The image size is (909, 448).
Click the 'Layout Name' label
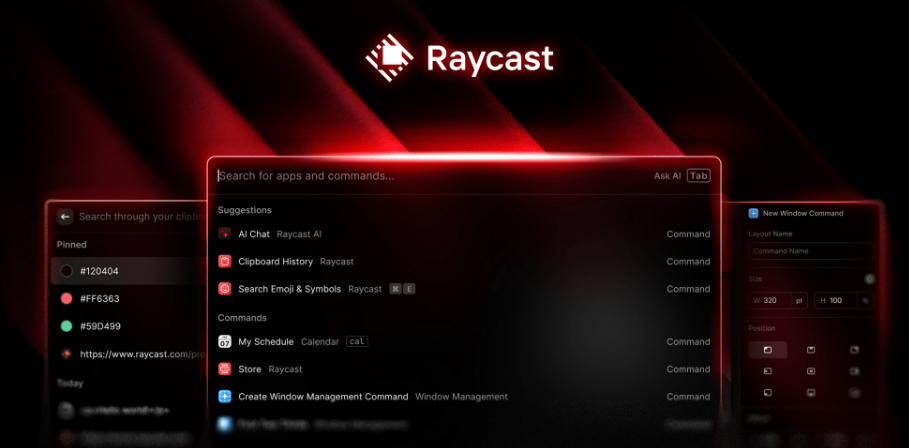click(770, 234)
